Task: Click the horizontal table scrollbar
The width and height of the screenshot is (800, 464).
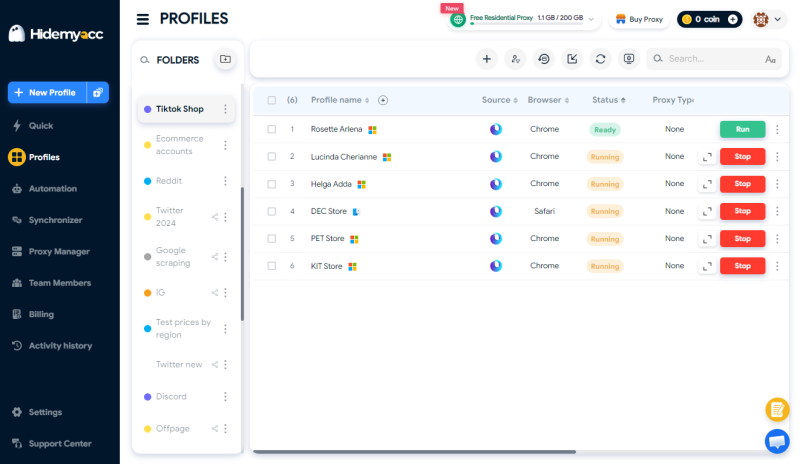Action: (414, 452)
